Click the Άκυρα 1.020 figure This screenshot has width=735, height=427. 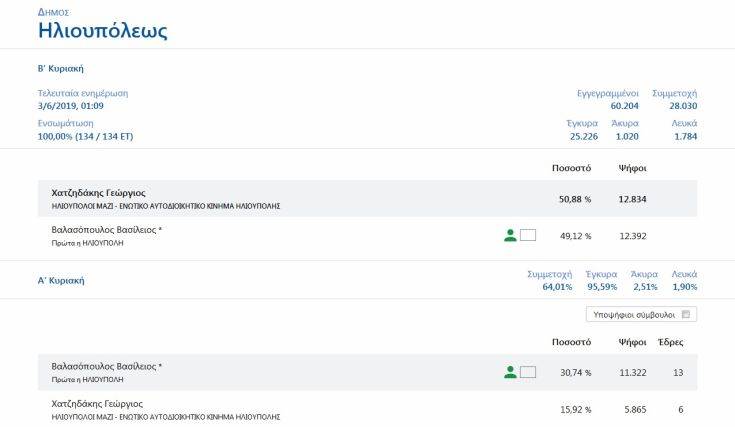pyautogui.click(x=626, y=135)
